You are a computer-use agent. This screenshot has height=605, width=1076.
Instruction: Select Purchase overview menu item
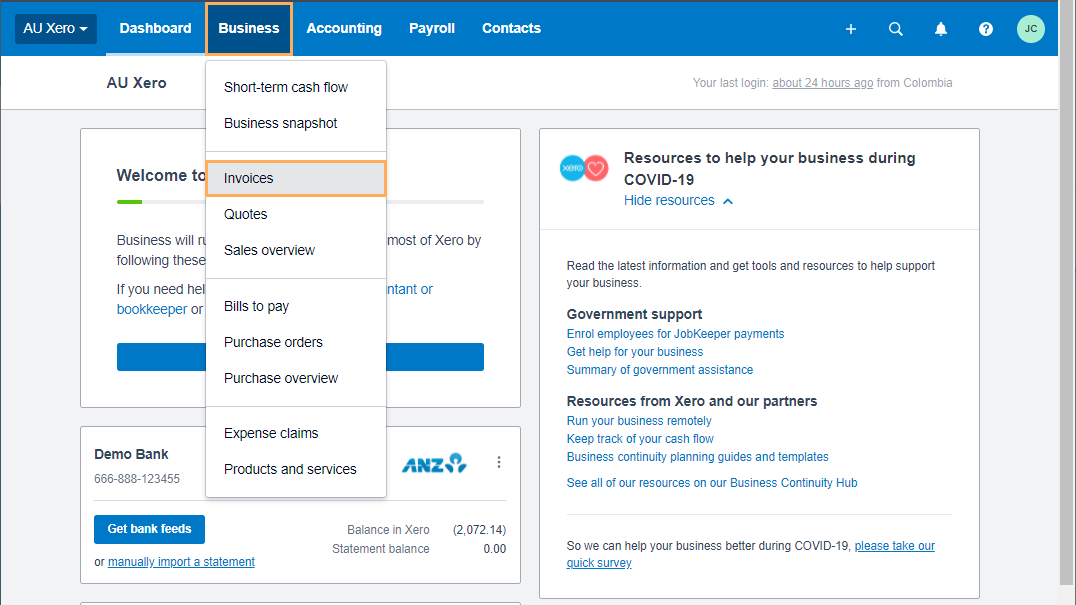(296, 378)
